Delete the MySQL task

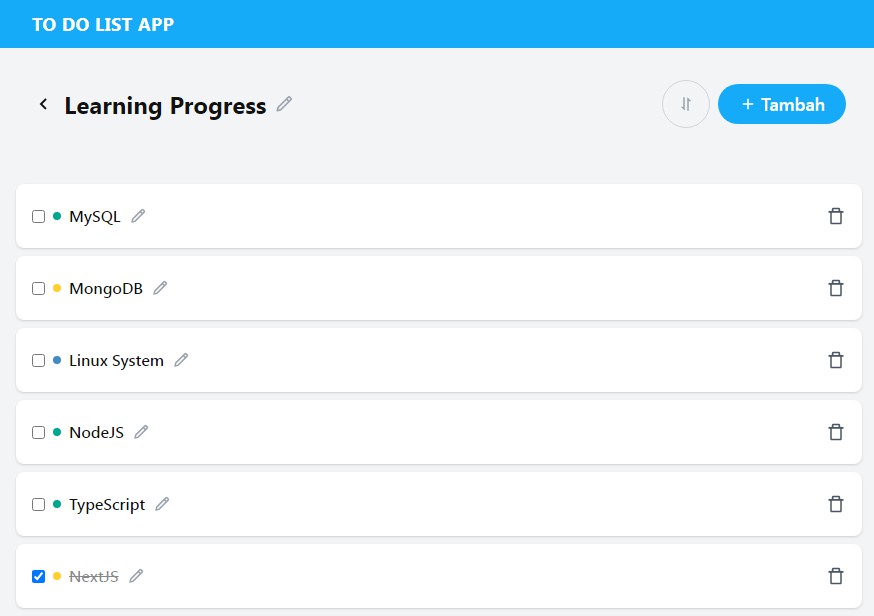836,215
